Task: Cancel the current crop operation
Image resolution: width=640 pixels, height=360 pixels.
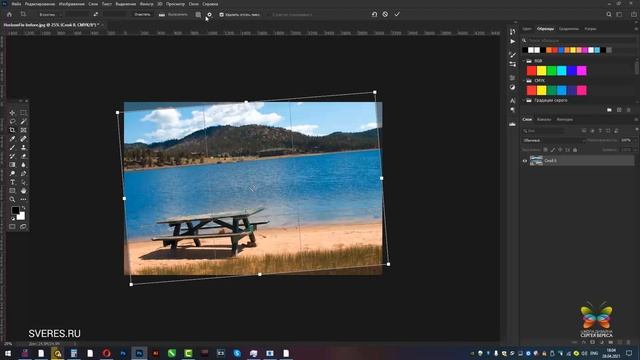Action: 385,14
